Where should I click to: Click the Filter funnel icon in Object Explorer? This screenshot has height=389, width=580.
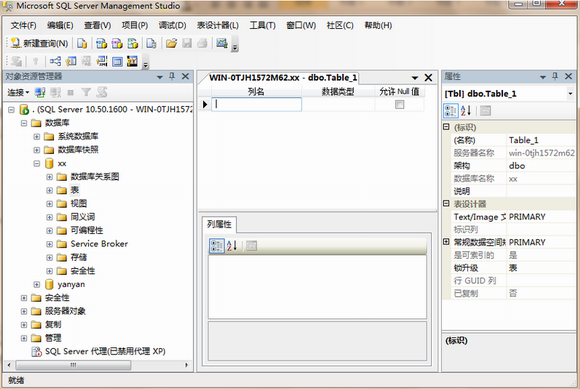point(86,92)
